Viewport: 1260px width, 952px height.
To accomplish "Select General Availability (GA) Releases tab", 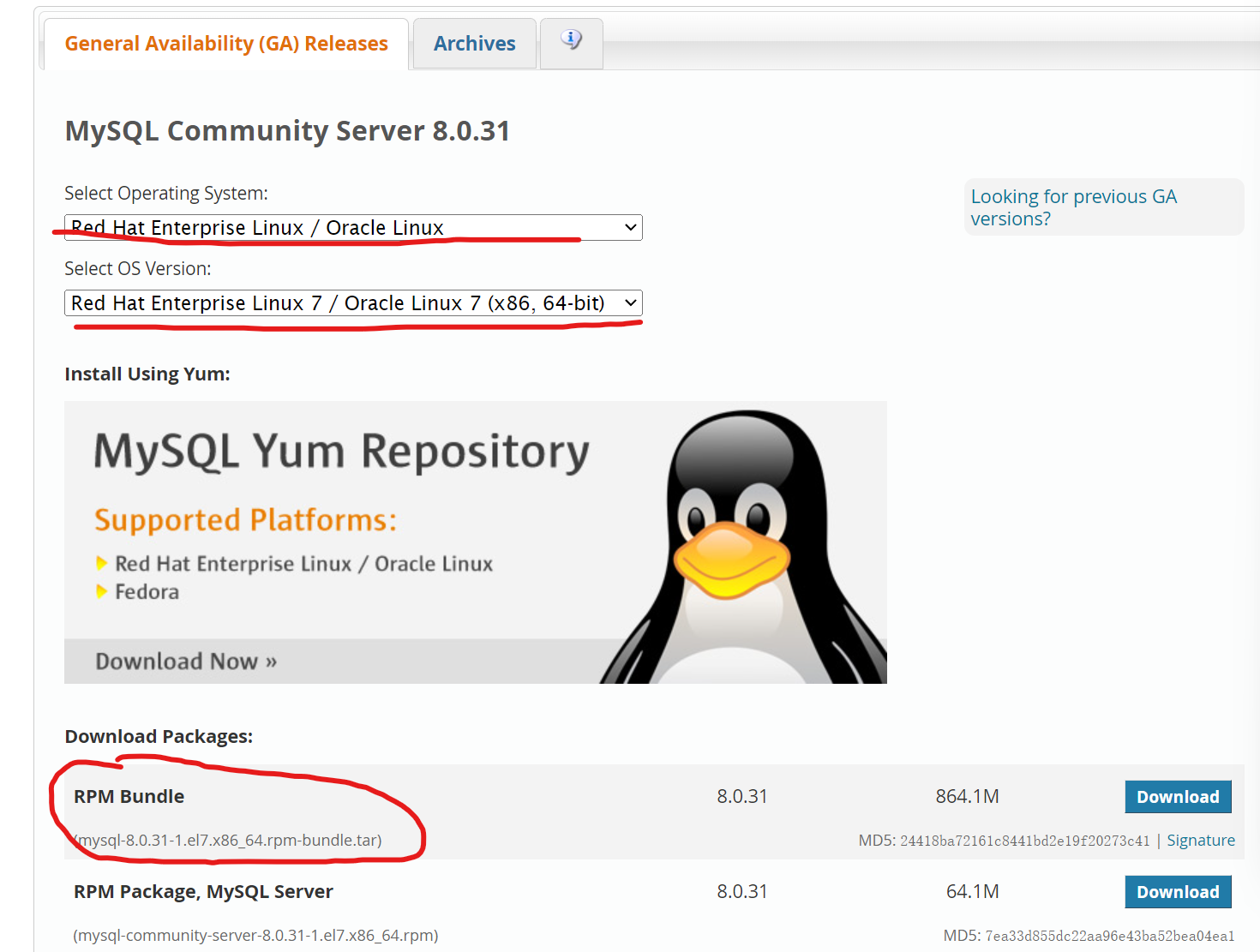I will click(226, 44).
